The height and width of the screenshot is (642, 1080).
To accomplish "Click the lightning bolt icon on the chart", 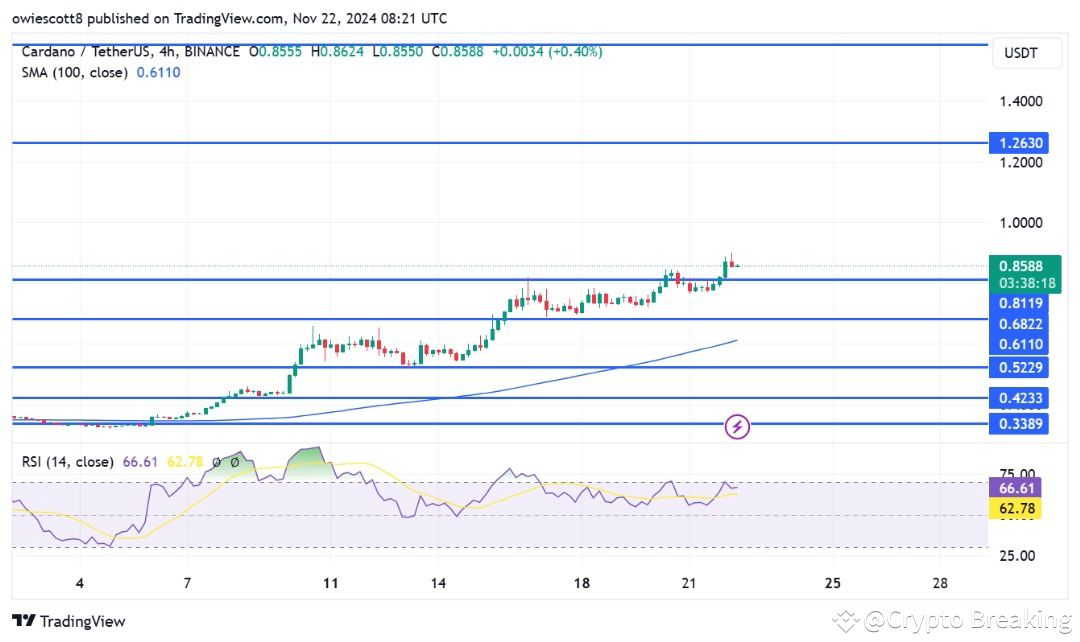I will (x=737, y=427).
